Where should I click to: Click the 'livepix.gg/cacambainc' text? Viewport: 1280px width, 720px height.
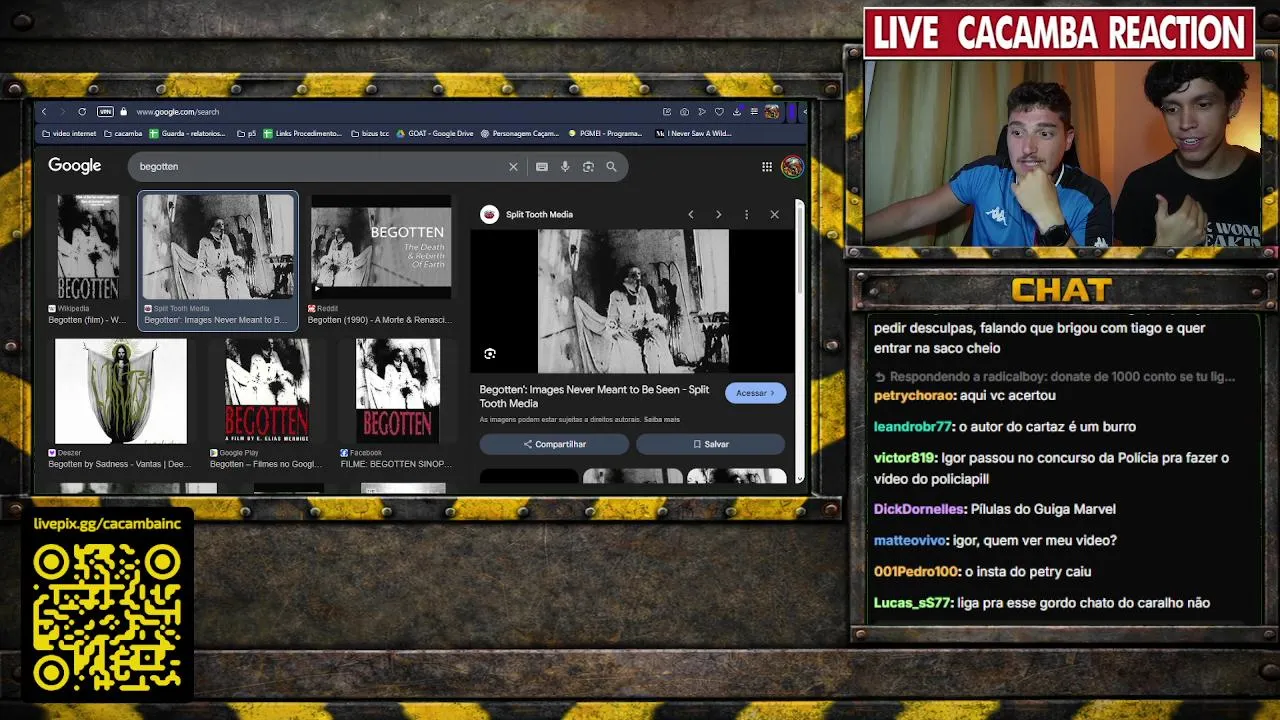pos(107,524)
